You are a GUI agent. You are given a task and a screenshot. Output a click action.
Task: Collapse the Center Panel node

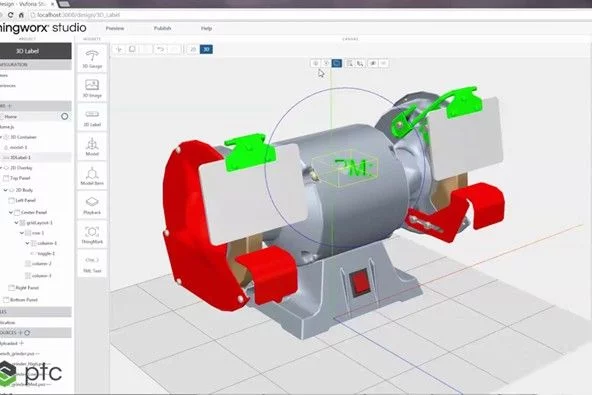(11, 212)
